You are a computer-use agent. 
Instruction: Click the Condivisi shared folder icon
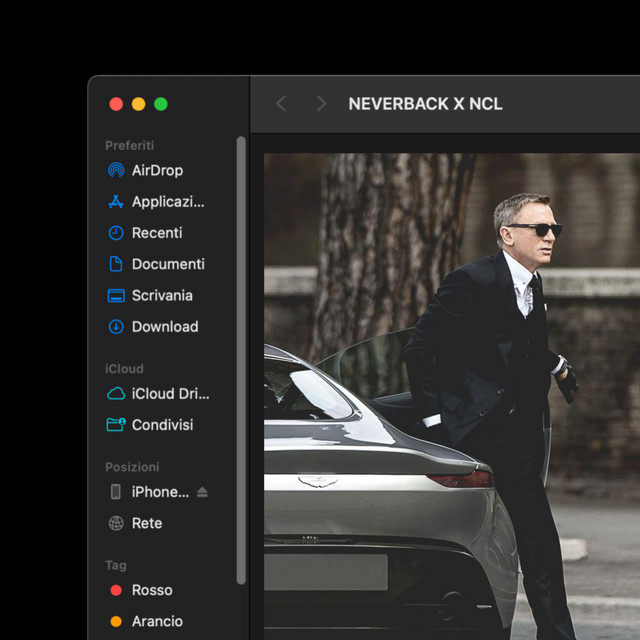click(x=116, y=425)
